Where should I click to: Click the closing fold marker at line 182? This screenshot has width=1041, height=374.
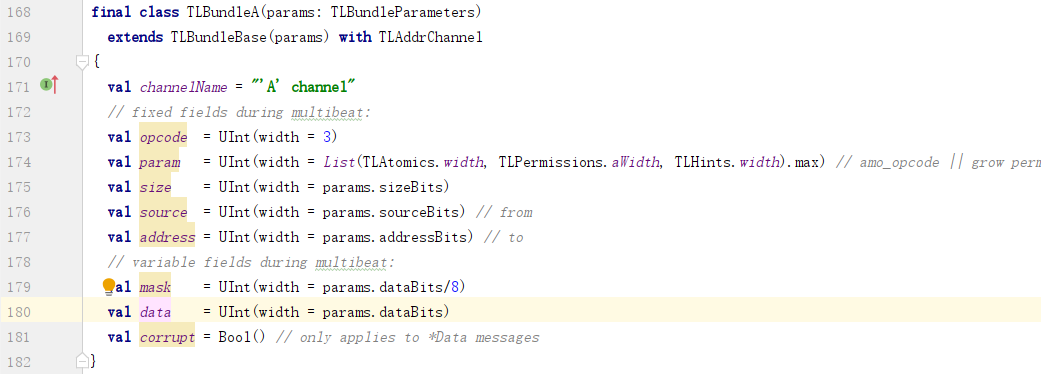[82, 361]
